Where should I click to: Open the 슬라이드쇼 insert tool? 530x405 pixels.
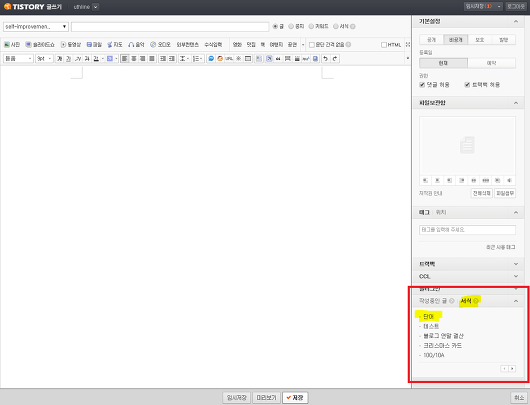[x=40, y=45]
